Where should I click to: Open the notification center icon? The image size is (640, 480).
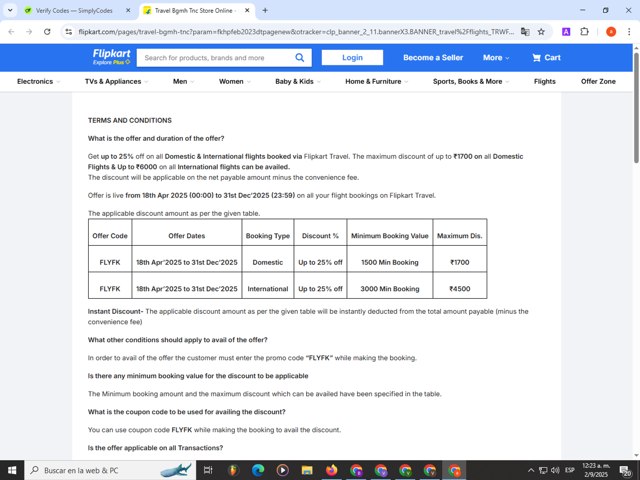tap(625, 470)
